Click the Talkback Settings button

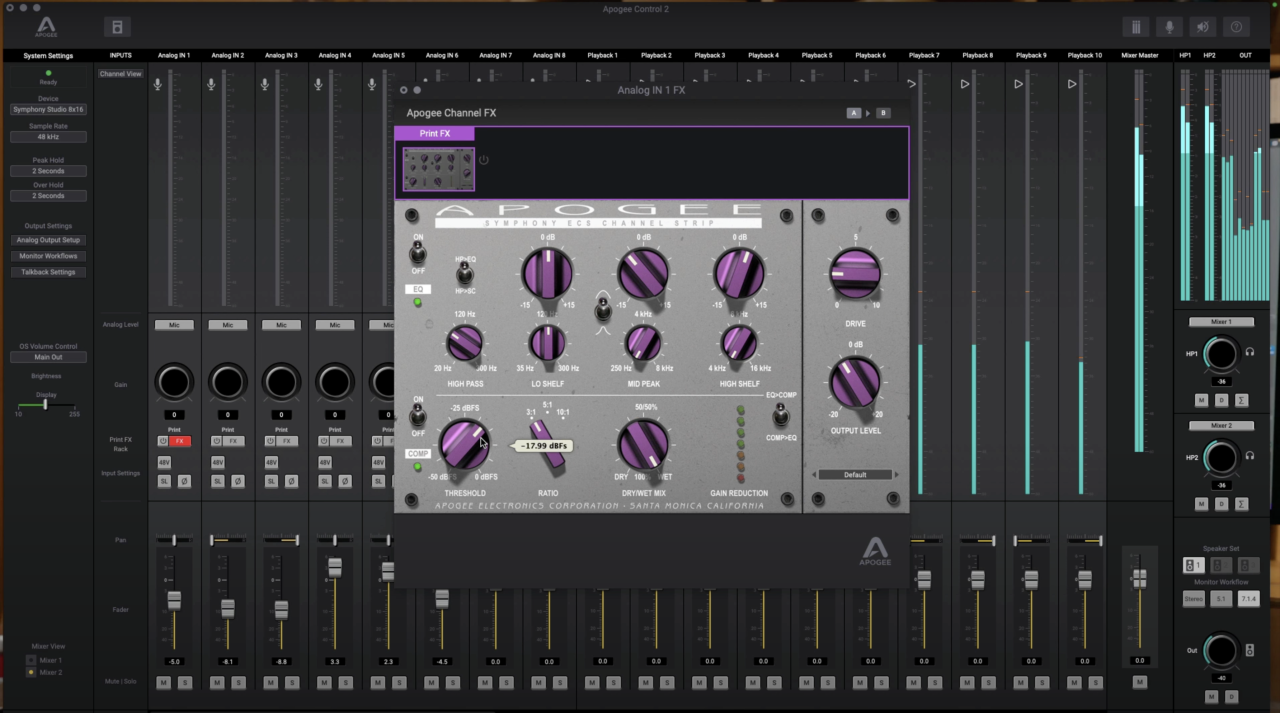[48, 272]
